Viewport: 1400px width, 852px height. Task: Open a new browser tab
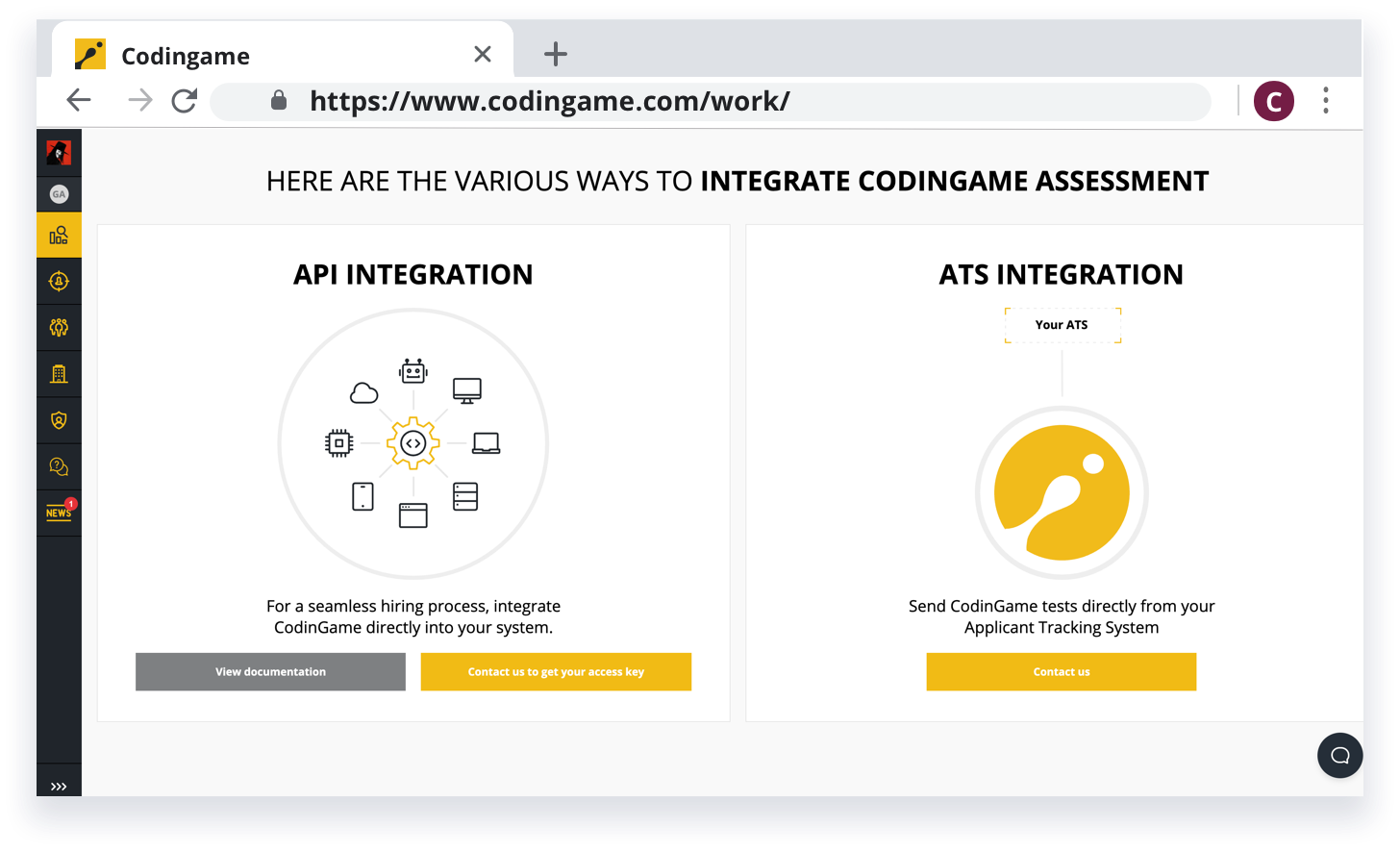[555, 55]
